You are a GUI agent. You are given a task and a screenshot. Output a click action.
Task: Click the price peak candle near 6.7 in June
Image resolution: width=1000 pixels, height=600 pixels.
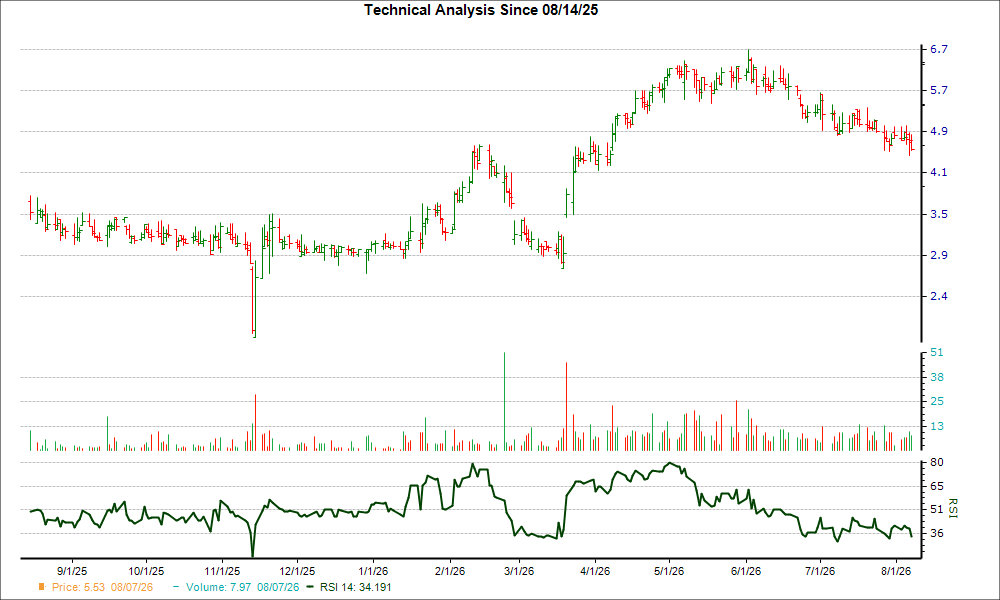pos(749,65)
